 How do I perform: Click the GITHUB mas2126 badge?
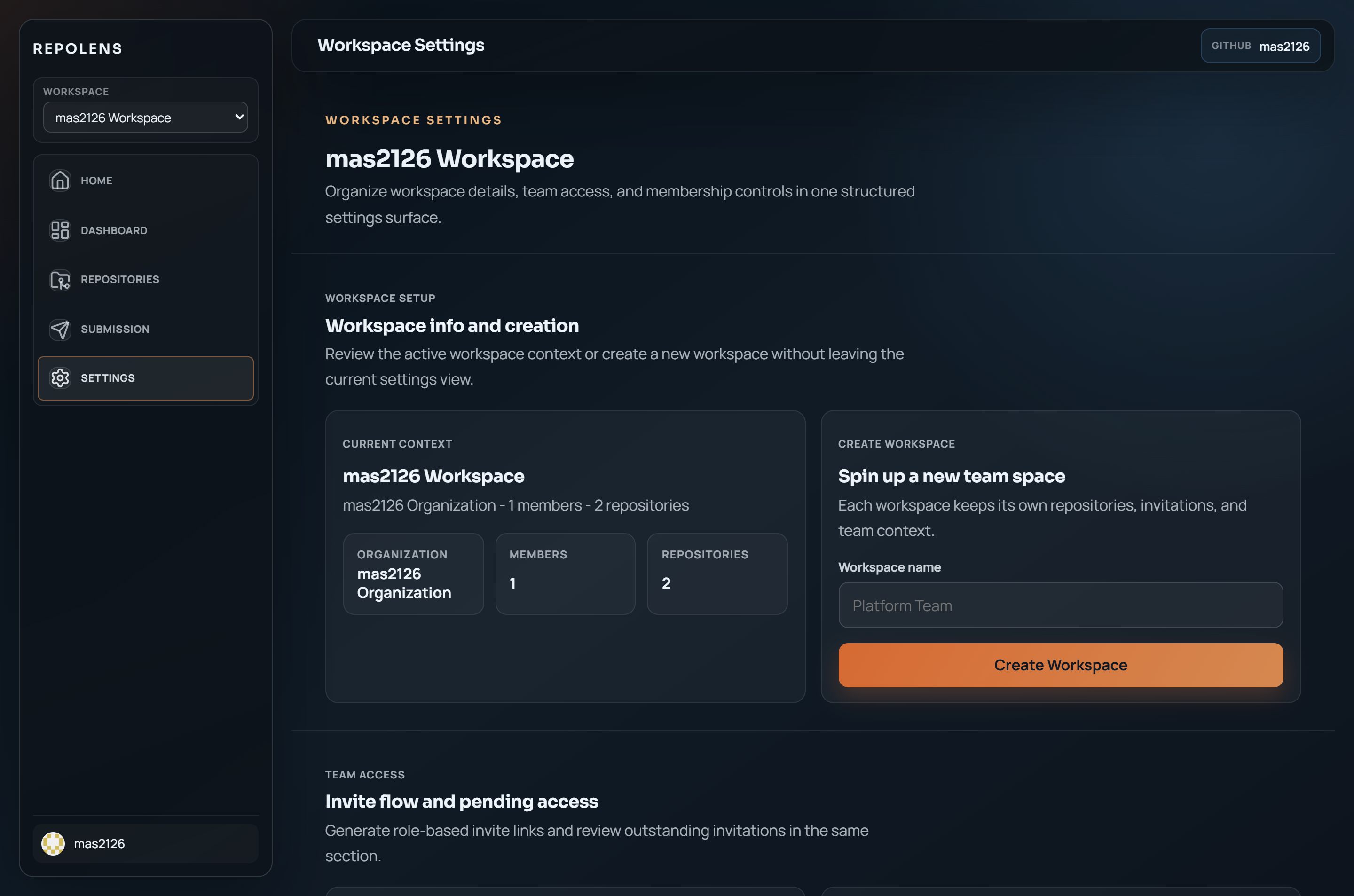tap(1260, 46)
